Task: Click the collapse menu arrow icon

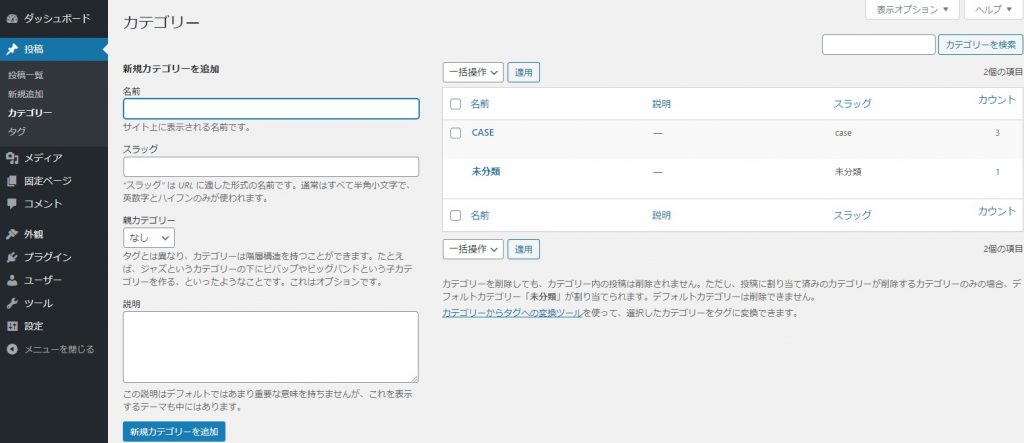Action: 12,350
